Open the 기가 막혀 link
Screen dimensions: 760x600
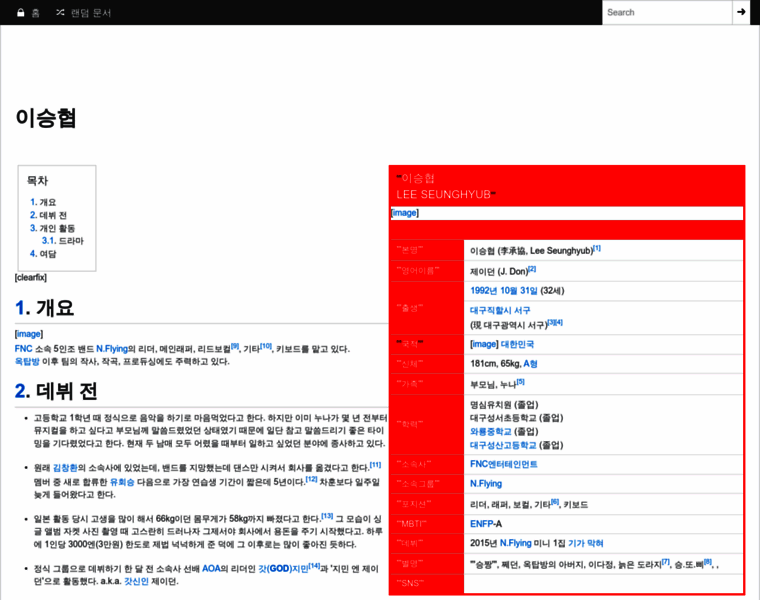[x=586, y=543]
